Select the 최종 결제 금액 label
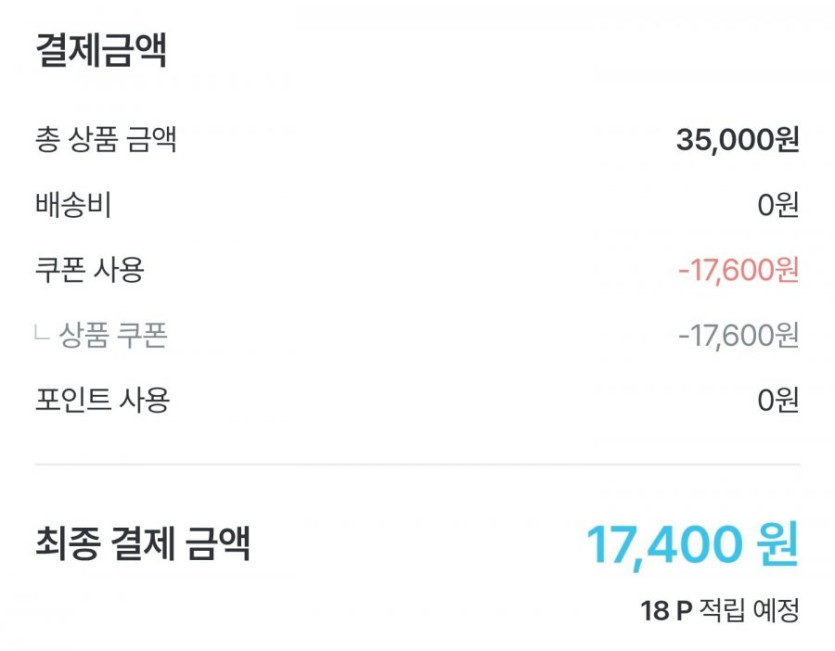Viewport: 835px width, 651px height. [143, 544]
